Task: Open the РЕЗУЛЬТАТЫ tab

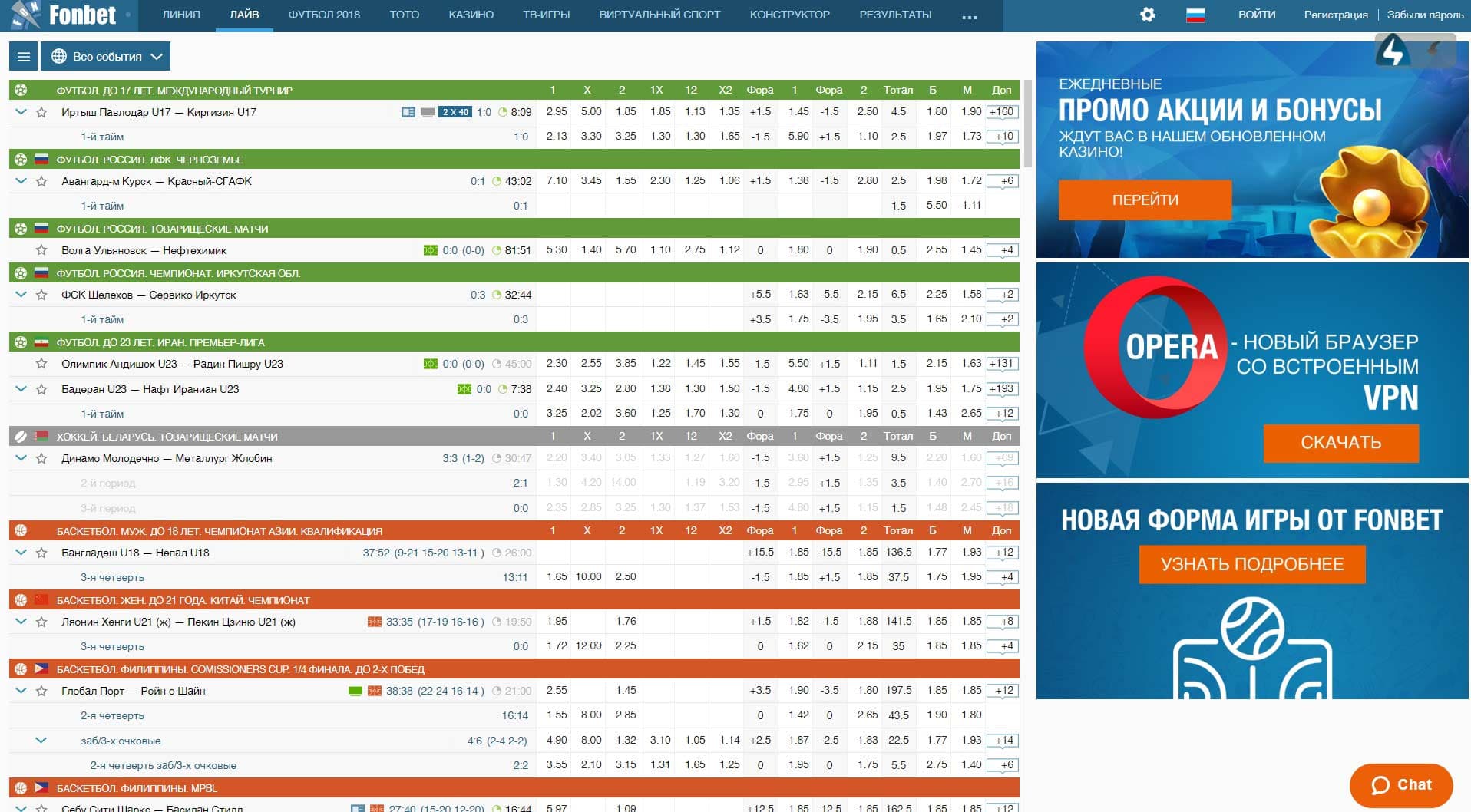Action: 895,15
